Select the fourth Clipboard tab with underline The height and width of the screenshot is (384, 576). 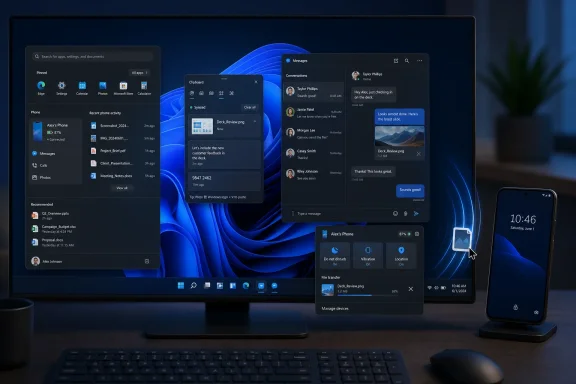point(221,93)
